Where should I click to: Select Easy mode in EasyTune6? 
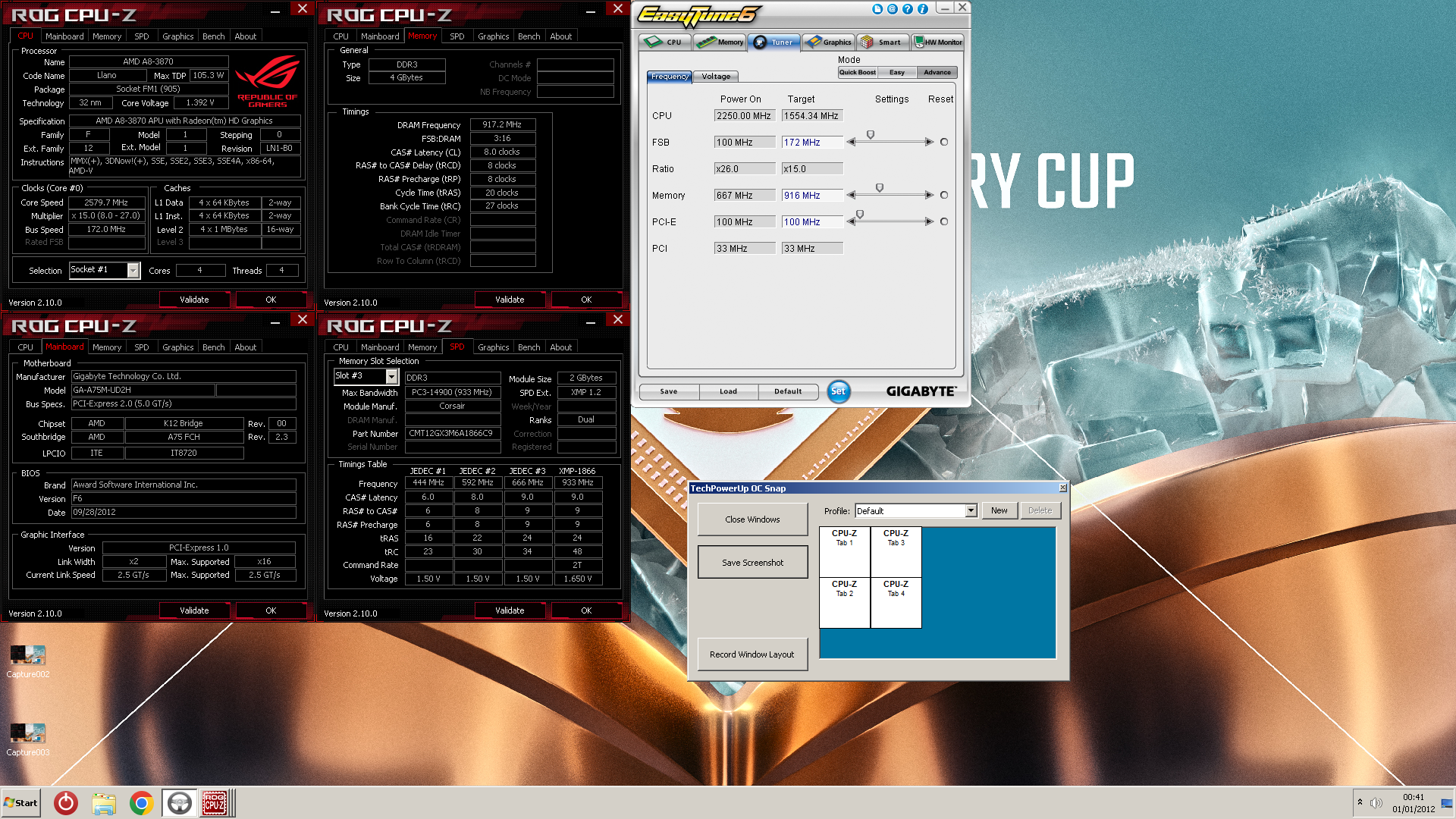coord(897,73)
